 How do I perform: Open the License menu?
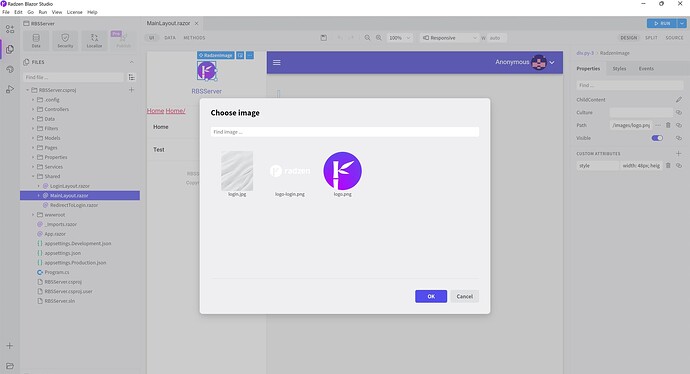[74, 12]
